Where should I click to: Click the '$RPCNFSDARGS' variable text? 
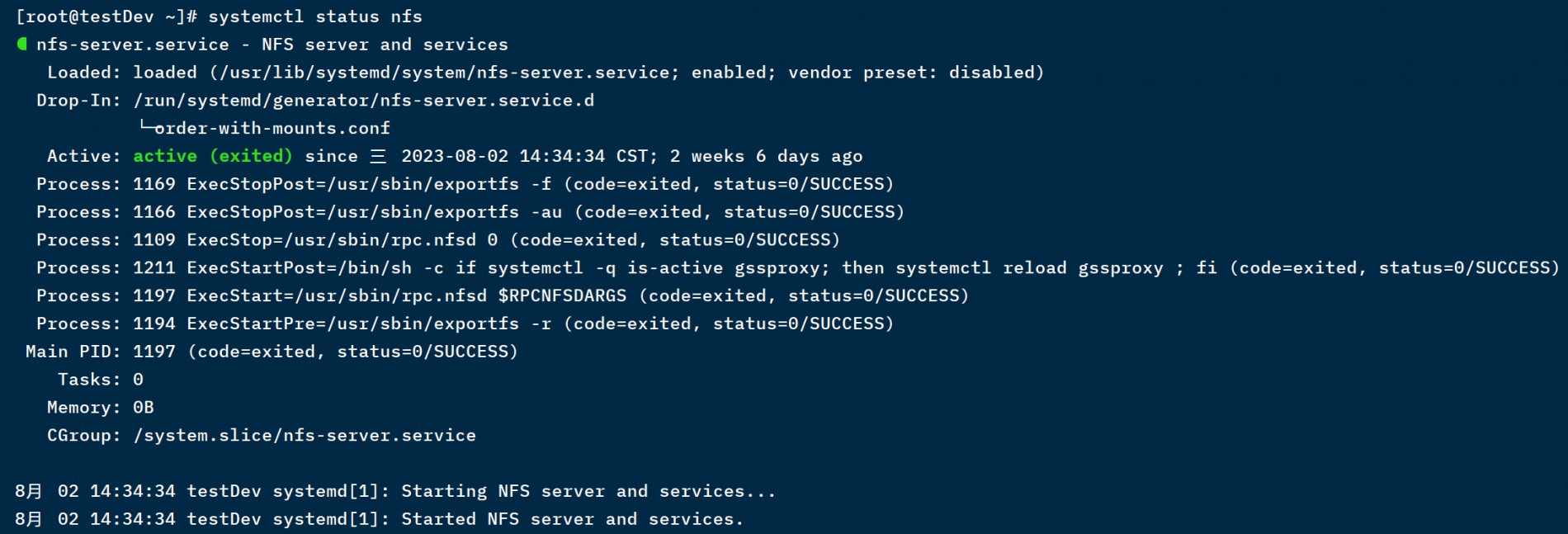click(x=563, y=296)
